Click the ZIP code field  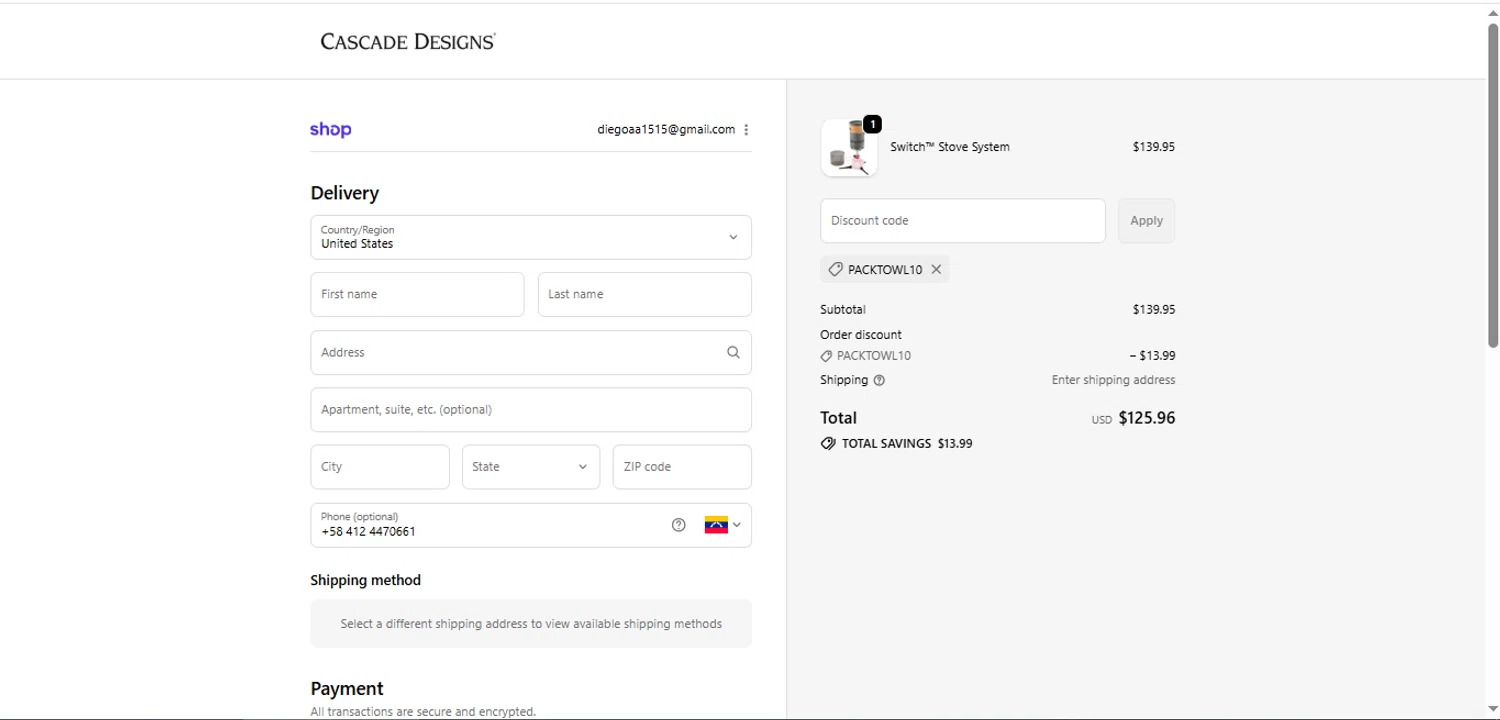click(x=682, y=467)
